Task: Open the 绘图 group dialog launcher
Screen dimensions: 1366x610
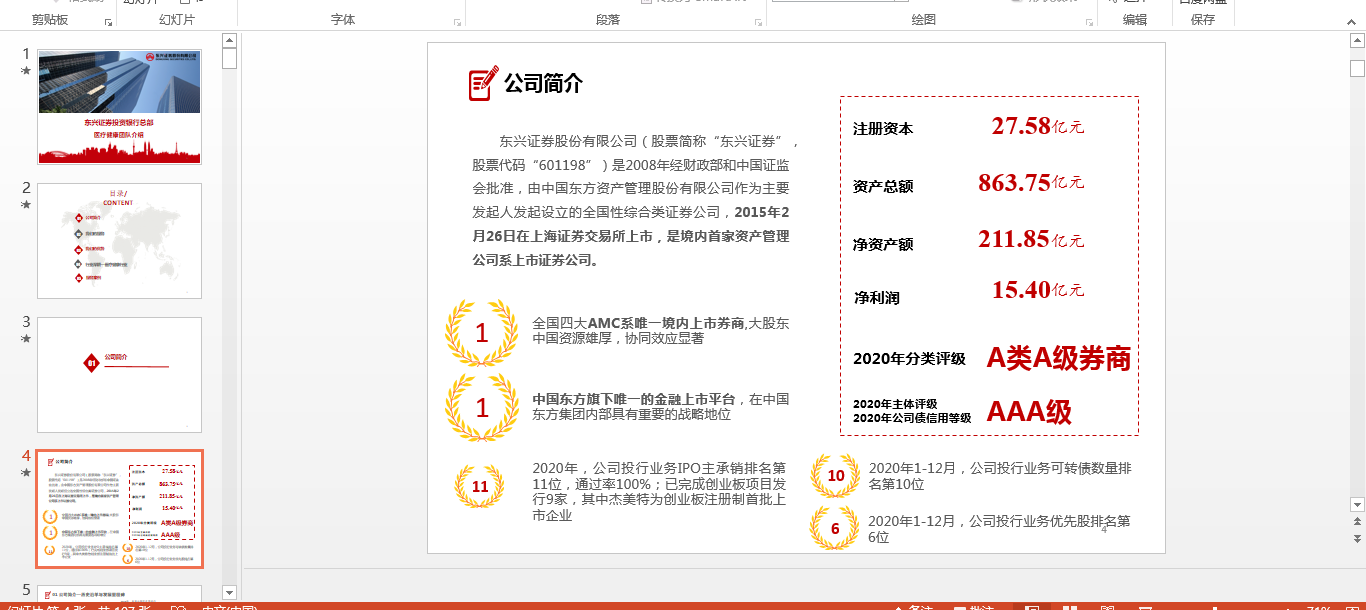Action: point(1092,22)
